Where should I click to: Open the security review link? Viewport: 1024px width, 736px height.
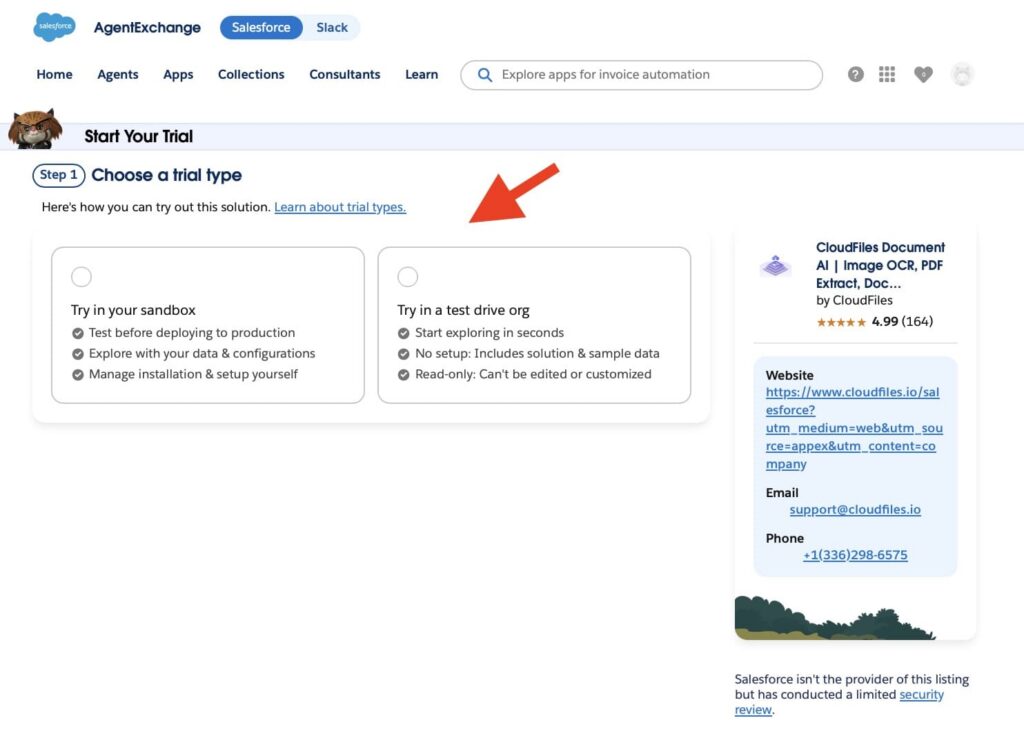coord(839,702)
